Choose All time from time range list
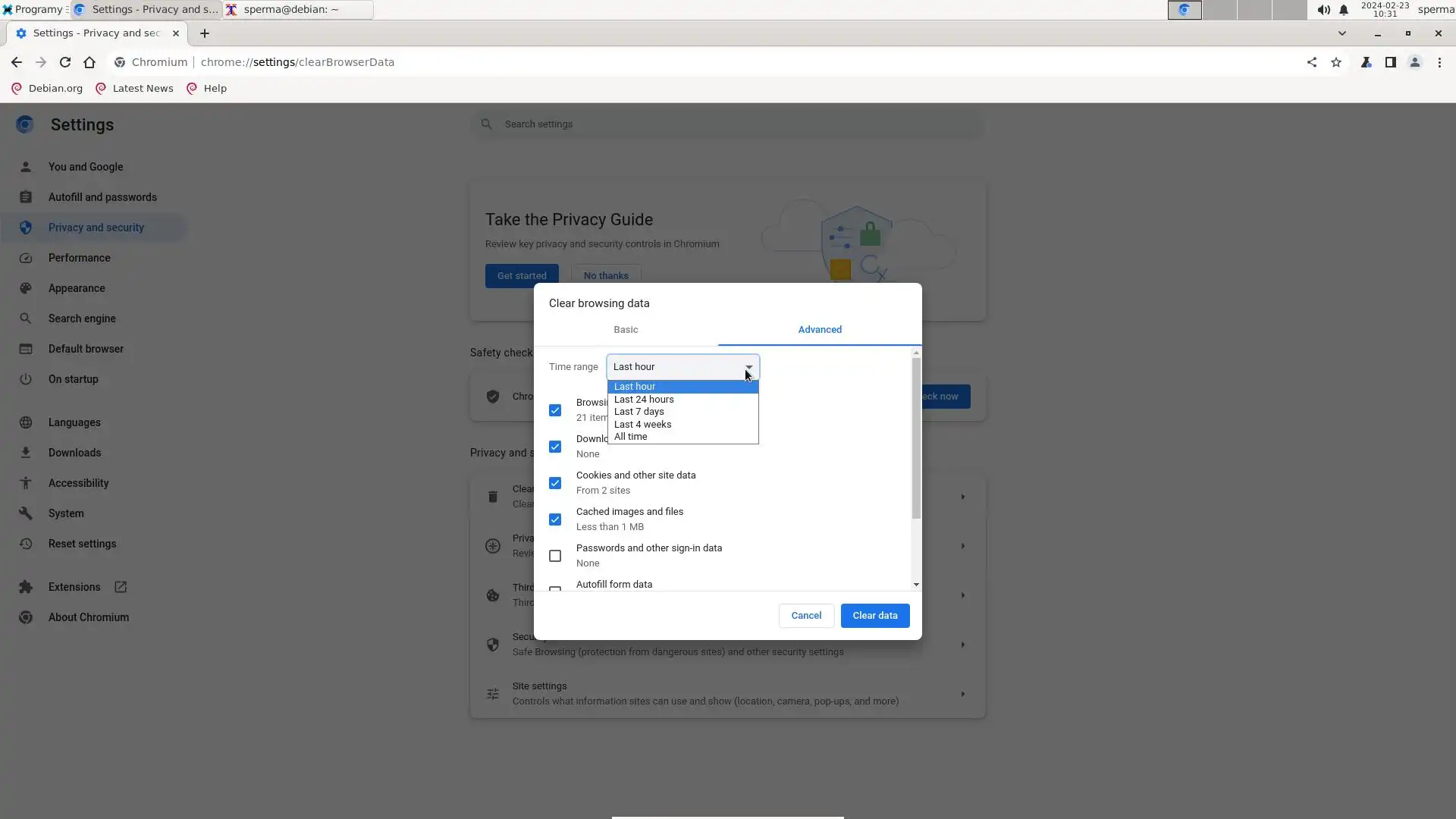The height and width of the screenshot is (819, 1456). coord(631,437)
